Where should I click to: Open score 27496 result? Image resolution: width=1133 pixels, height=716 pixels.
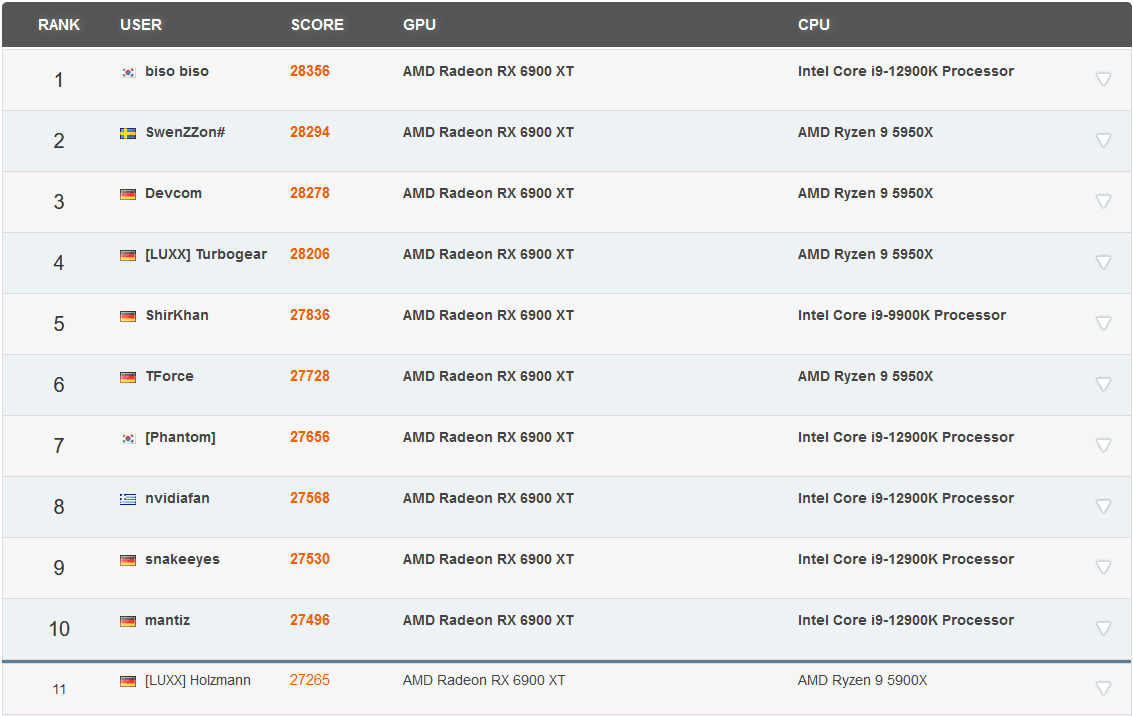pyautogui.click(x=310, y=621)
